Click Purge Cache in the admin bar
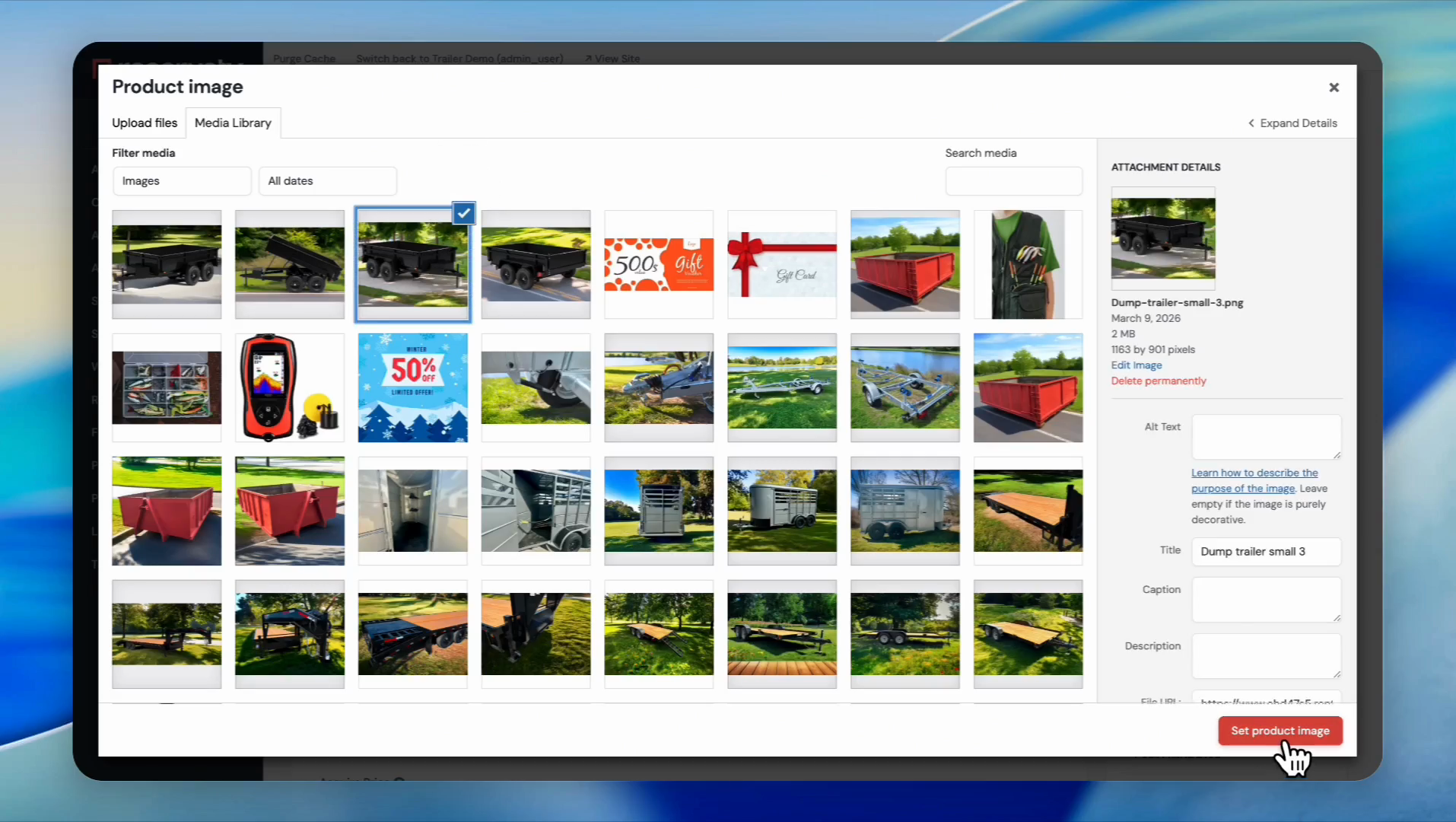This screenshot has height=822, width=1456. (x=304, y=59)
